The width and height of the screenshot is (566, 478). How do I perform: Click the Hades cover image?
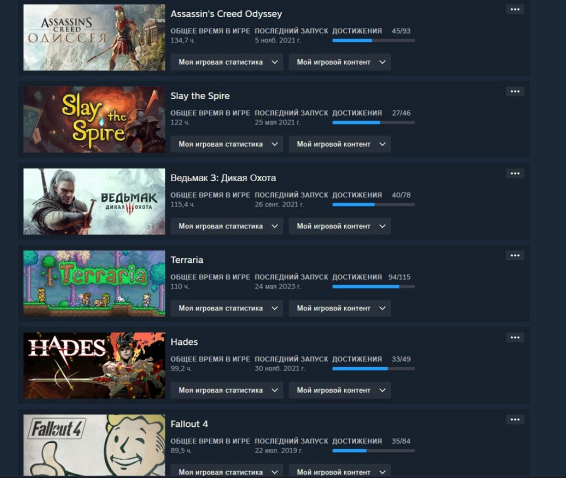[94, 366]
